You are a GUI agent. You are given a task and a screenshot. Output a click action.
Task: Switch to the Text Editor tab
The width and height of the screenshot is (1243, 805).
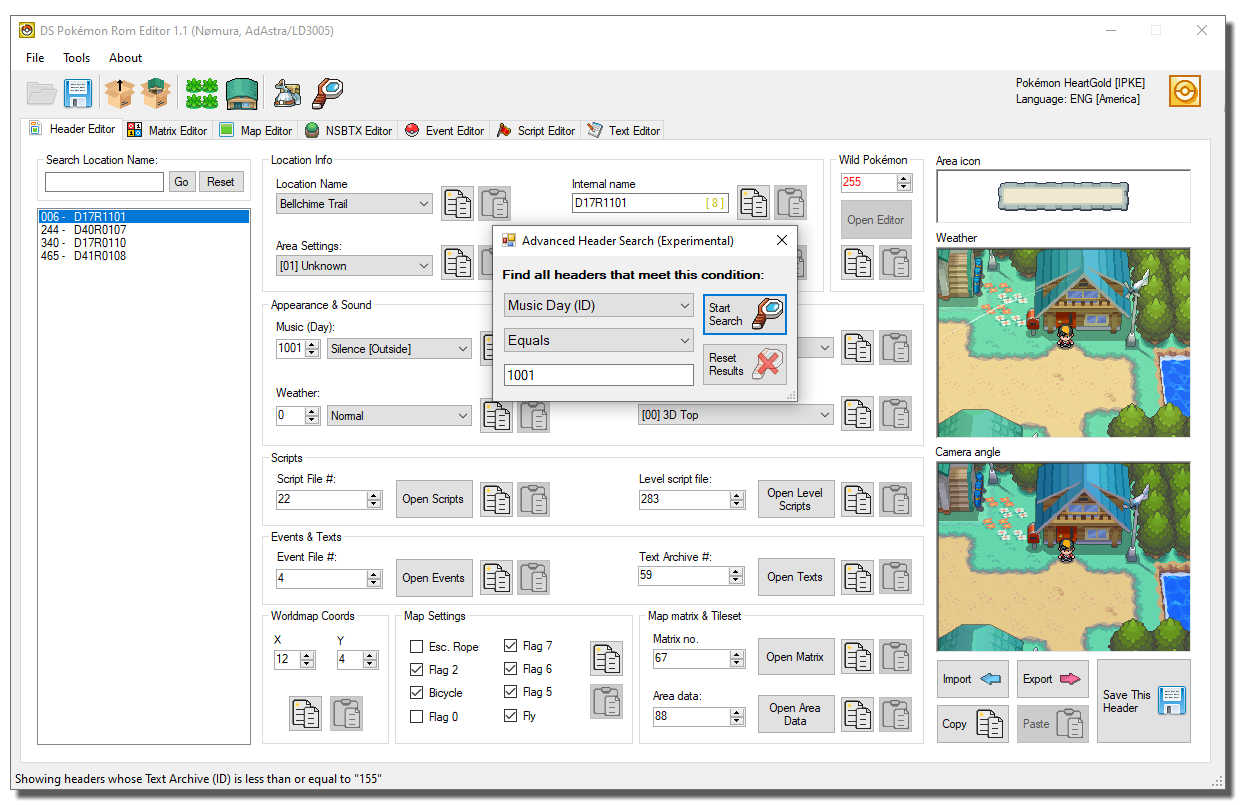[x=623, y=130]
